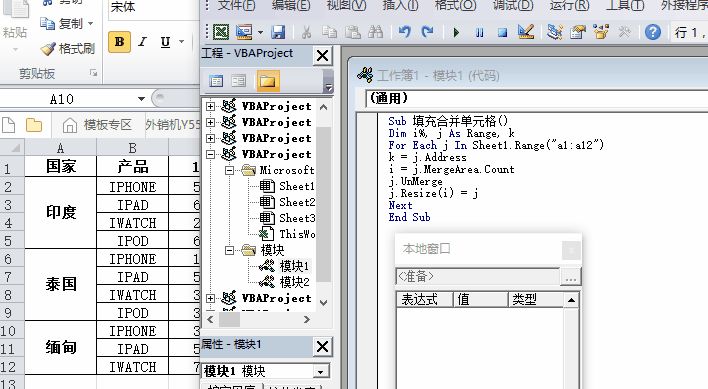Viewport: 708px width, 389px height.
Task: Toggle Folders view in project panel
Action: [x=267, y=81]
